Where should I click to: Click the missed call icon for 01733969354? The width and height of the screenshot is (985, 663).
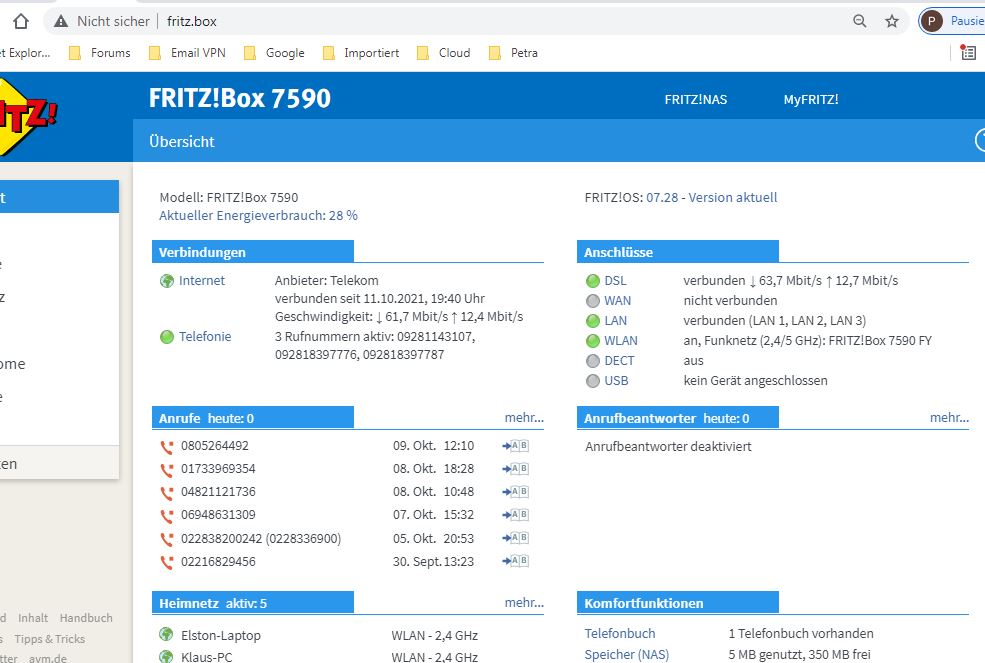166,470
